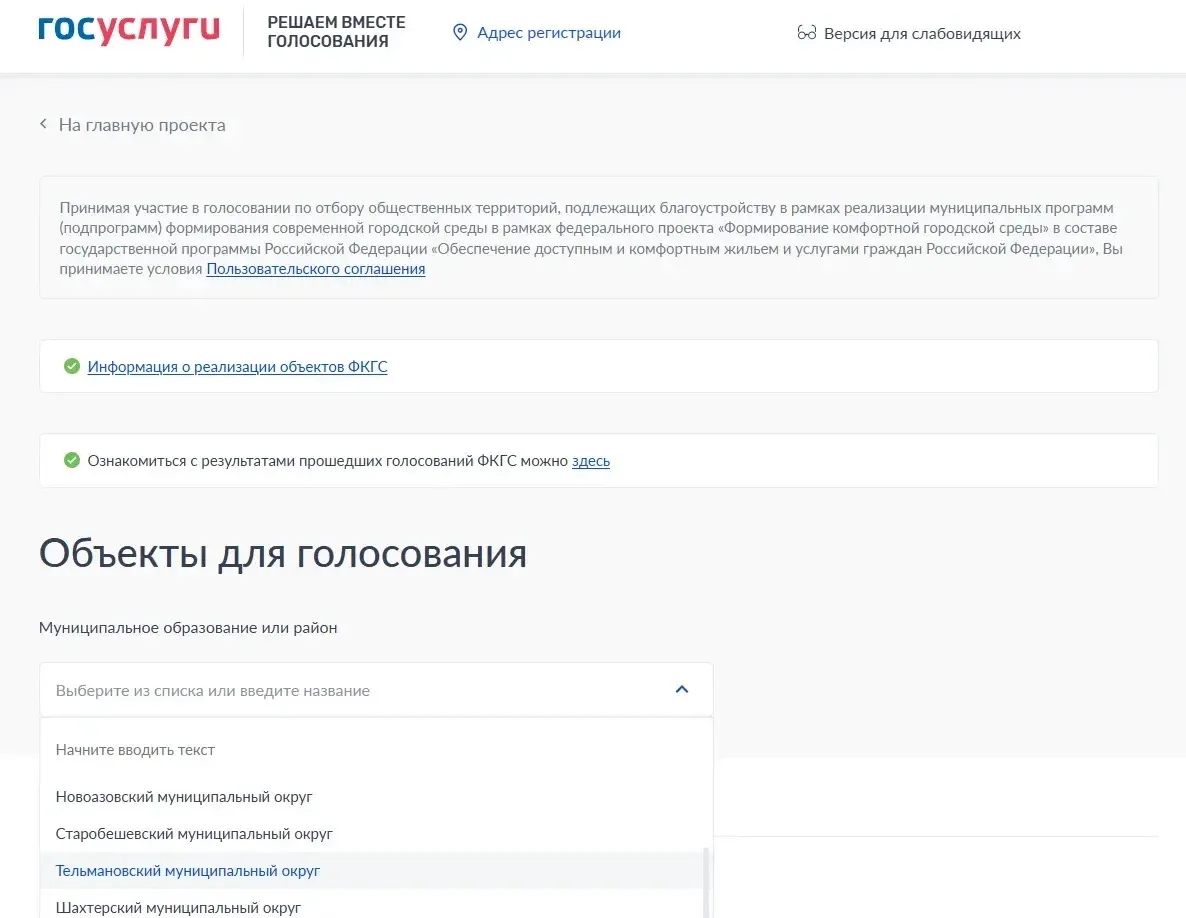Click green checkmark beside Информация о реализации
The width and height of the screenshot is (1186, 918).
coord(71,366)
